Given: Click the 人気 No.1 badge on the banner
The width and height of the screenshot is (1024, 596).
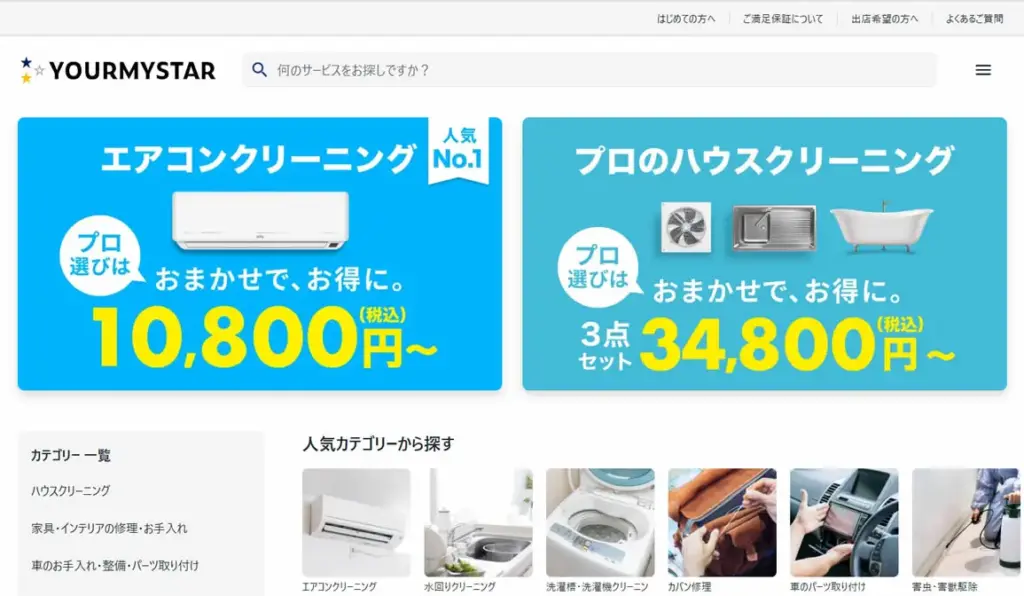Looking at the screenshot, I should coord(458,149).
